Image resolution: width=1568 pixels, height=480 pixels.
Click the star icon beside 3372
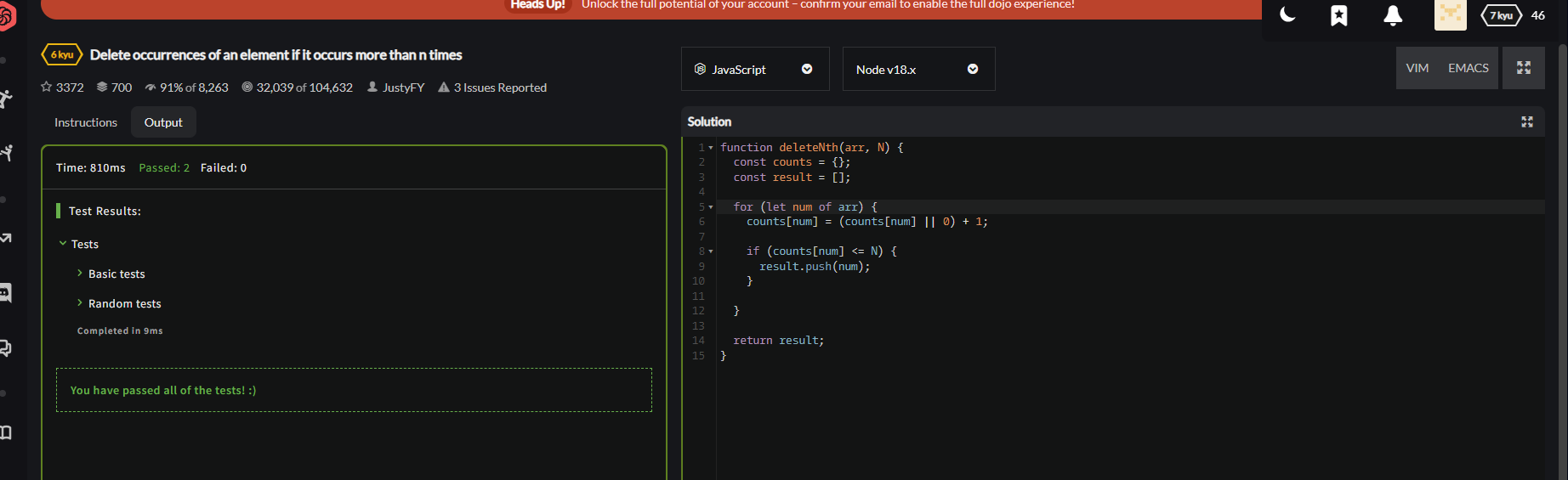click(47, 88)
